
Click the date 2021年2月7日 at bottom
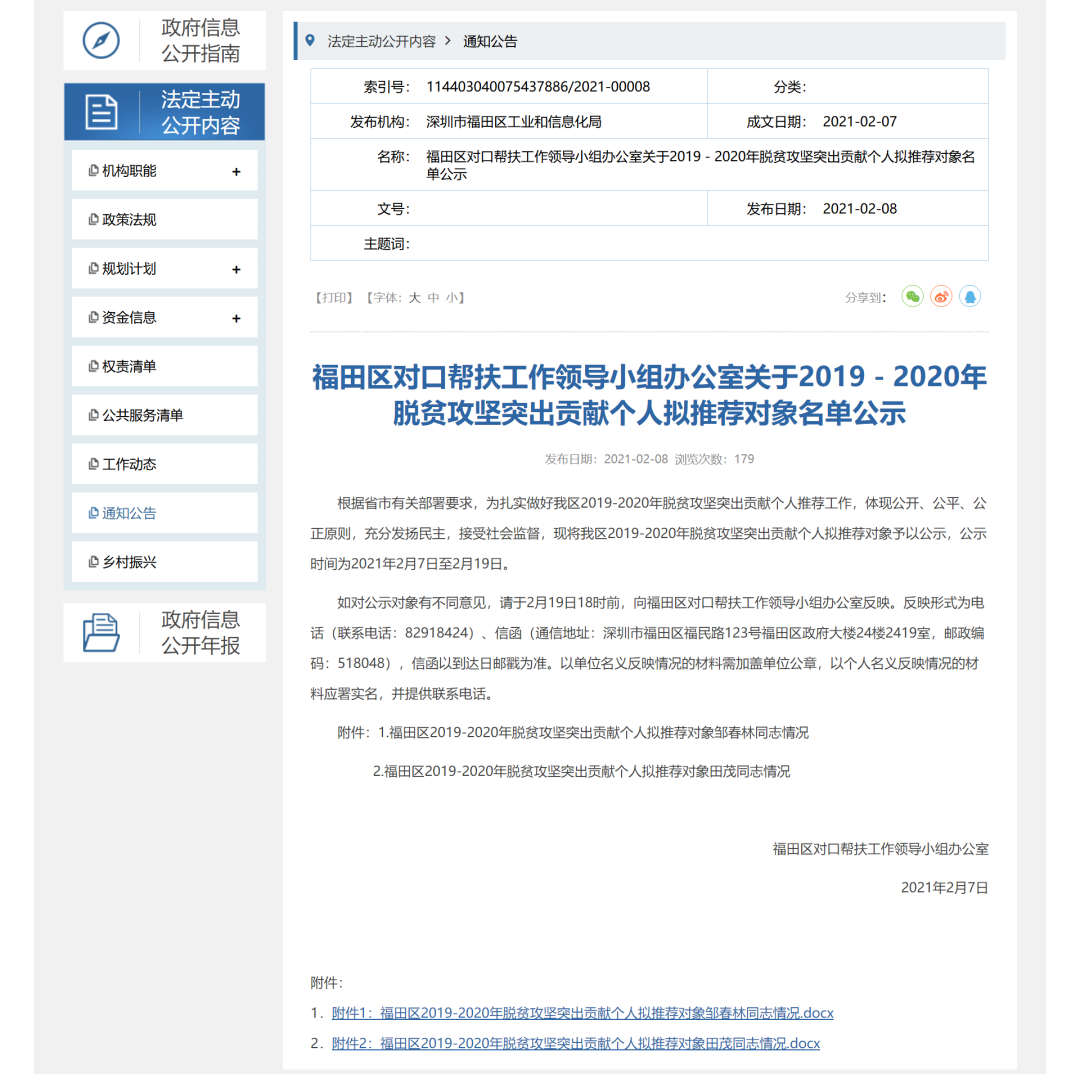point(944,887)
